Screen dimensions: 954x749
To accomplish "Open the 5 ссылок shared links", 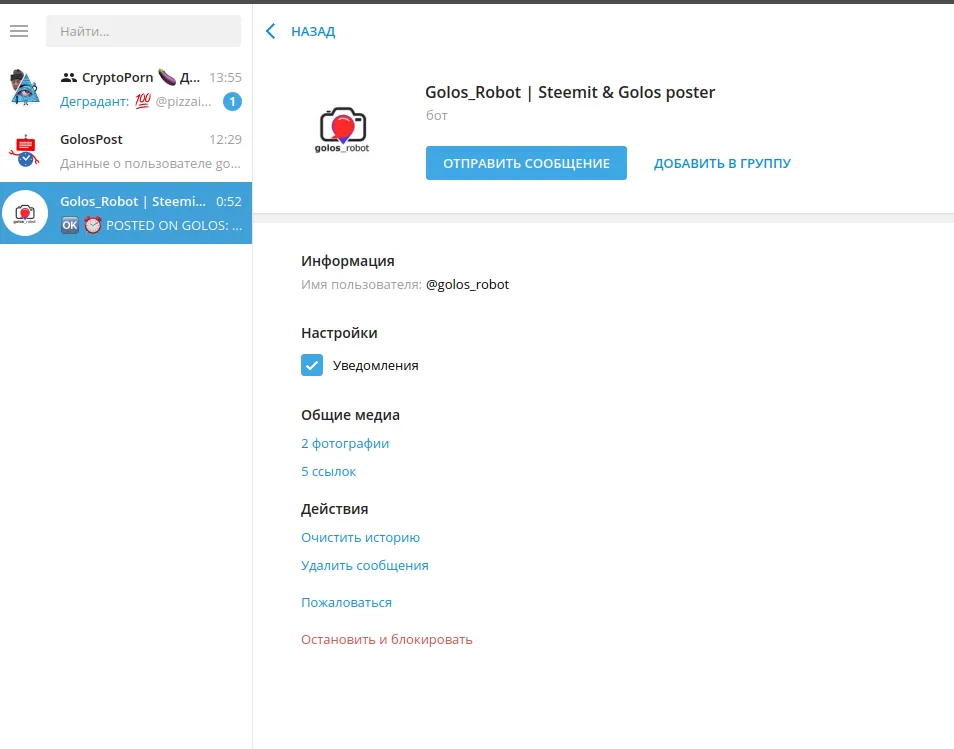I will [x=329, y=472].
